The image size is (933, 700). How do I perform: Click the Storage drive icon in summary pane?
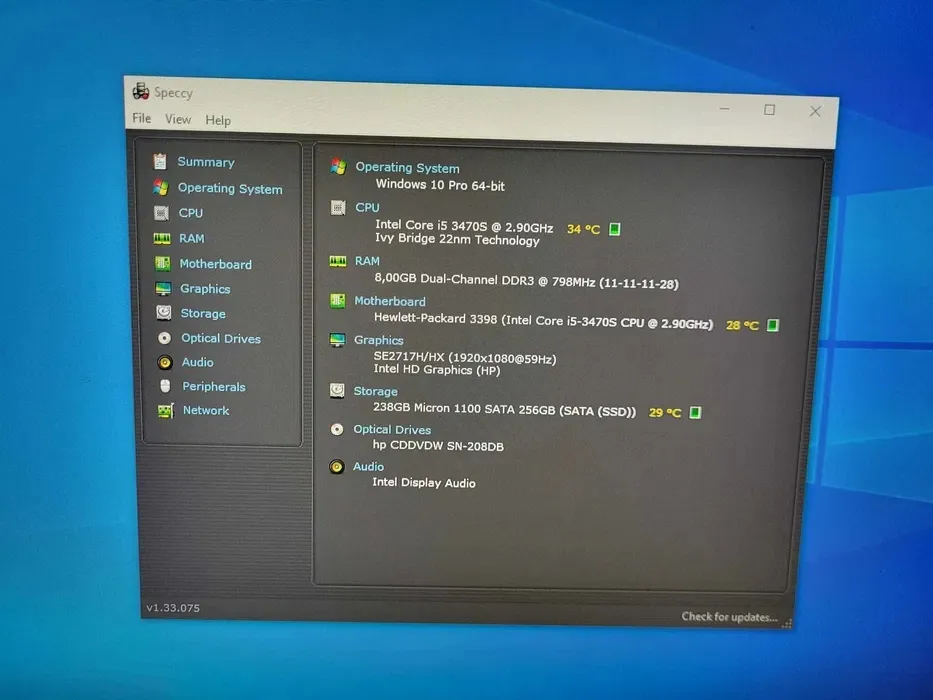tap(337, 390)
